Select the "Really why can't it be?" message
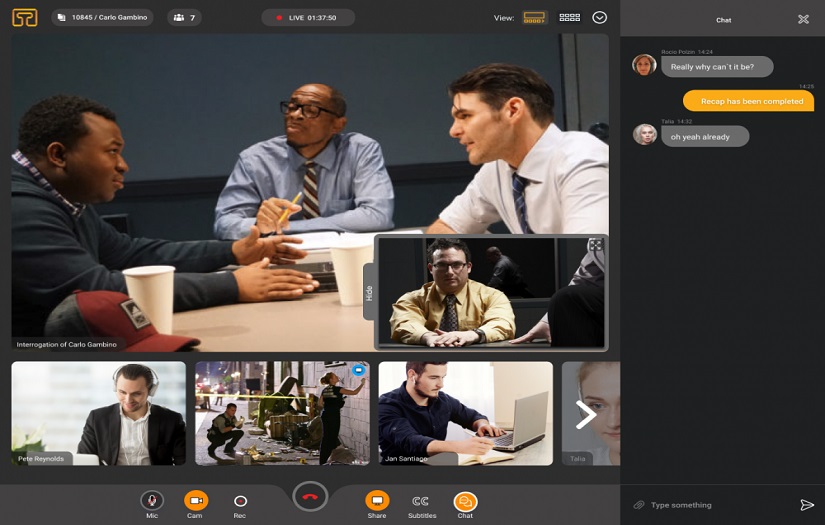This screenshot has width=825, height=525. click(717, 67)
